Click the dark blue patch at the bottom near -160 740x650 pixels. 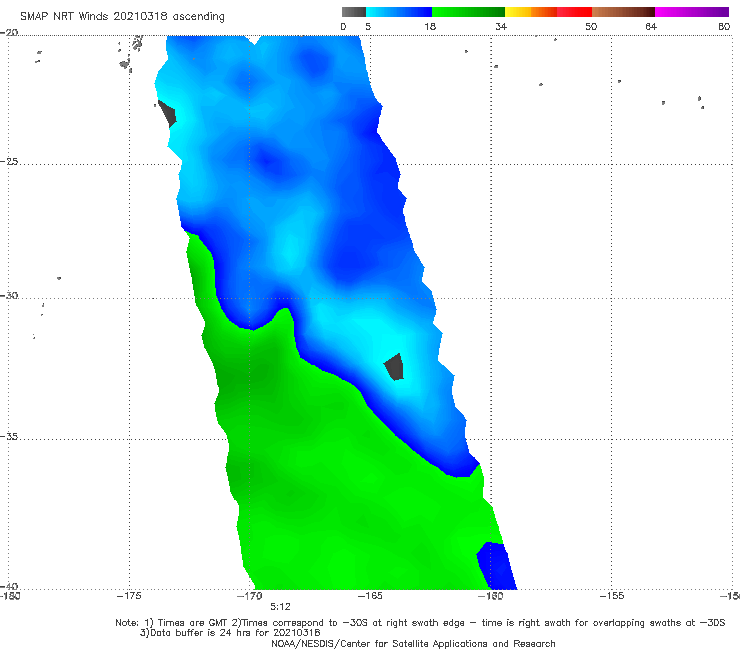click(x=496, y=566)
